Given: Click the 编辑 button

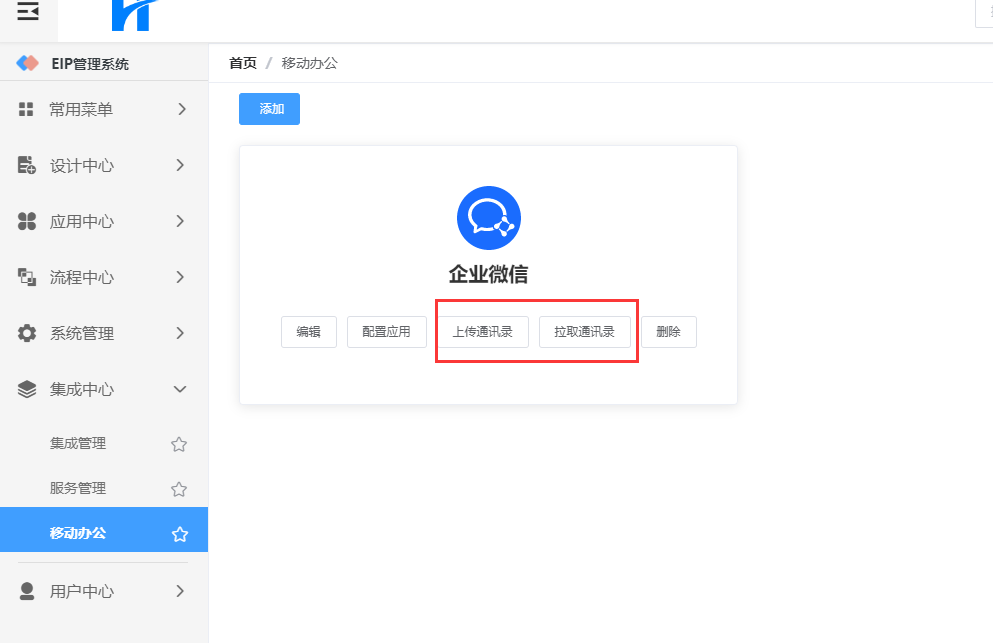Looking at the screenshot, I should coord(308,332).
